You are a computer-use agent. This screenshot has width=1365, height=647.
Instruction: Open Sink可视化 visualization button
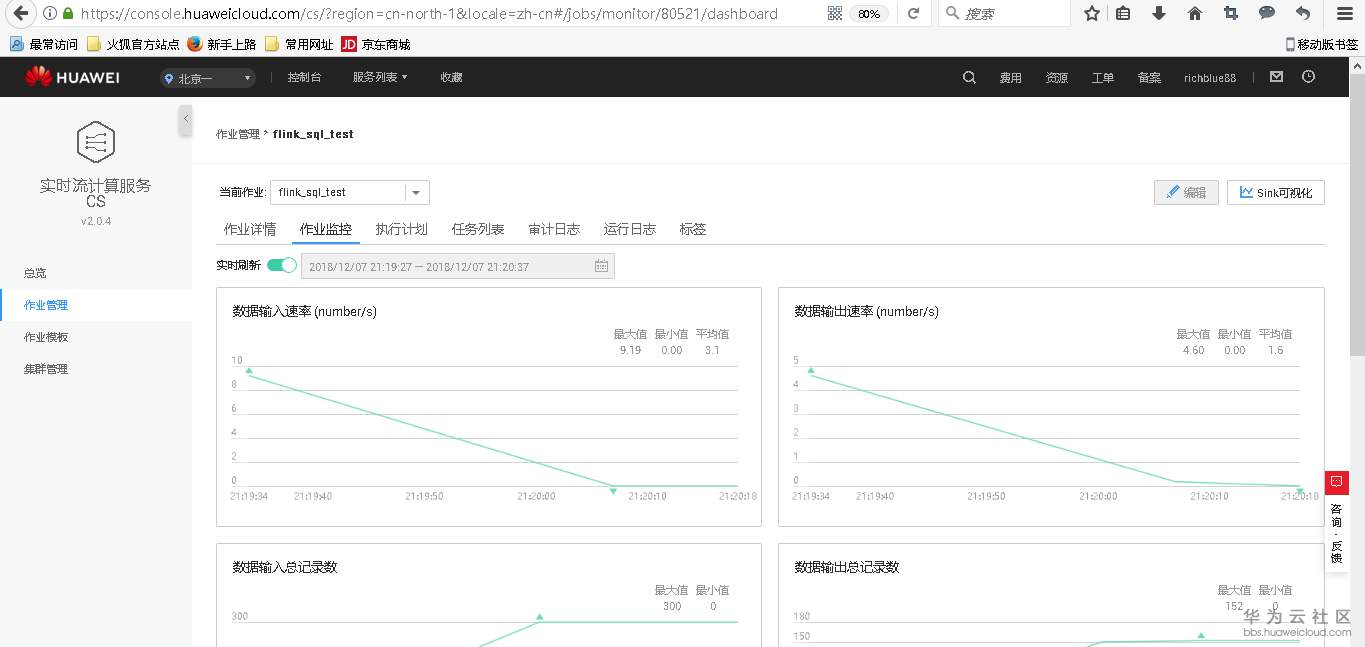(1276, 192)
